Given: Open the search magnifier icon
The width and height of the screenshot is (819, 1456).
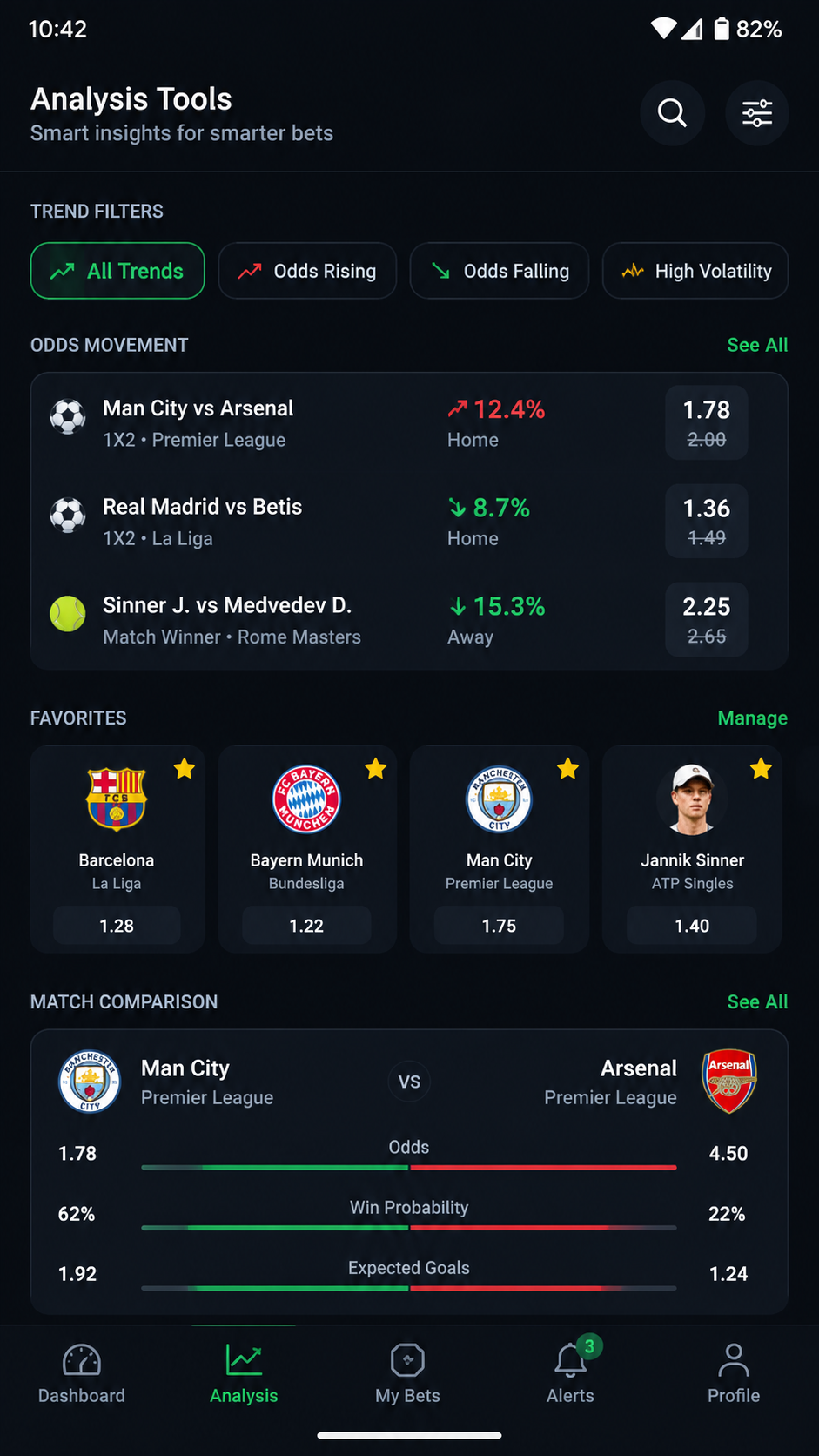Looking at the screenshot, I should click(672, 113).
